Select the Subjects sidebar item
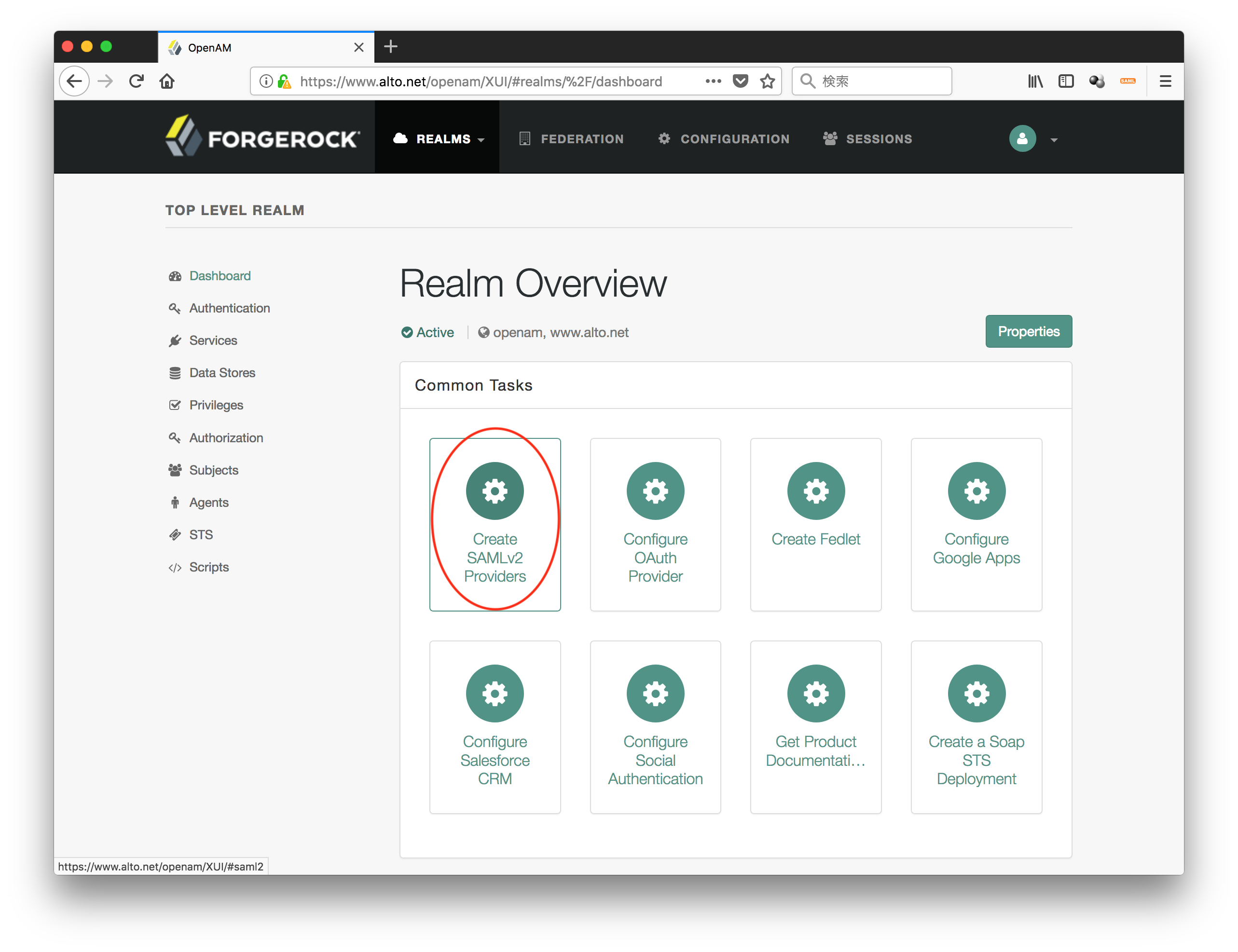 point(213,470)
